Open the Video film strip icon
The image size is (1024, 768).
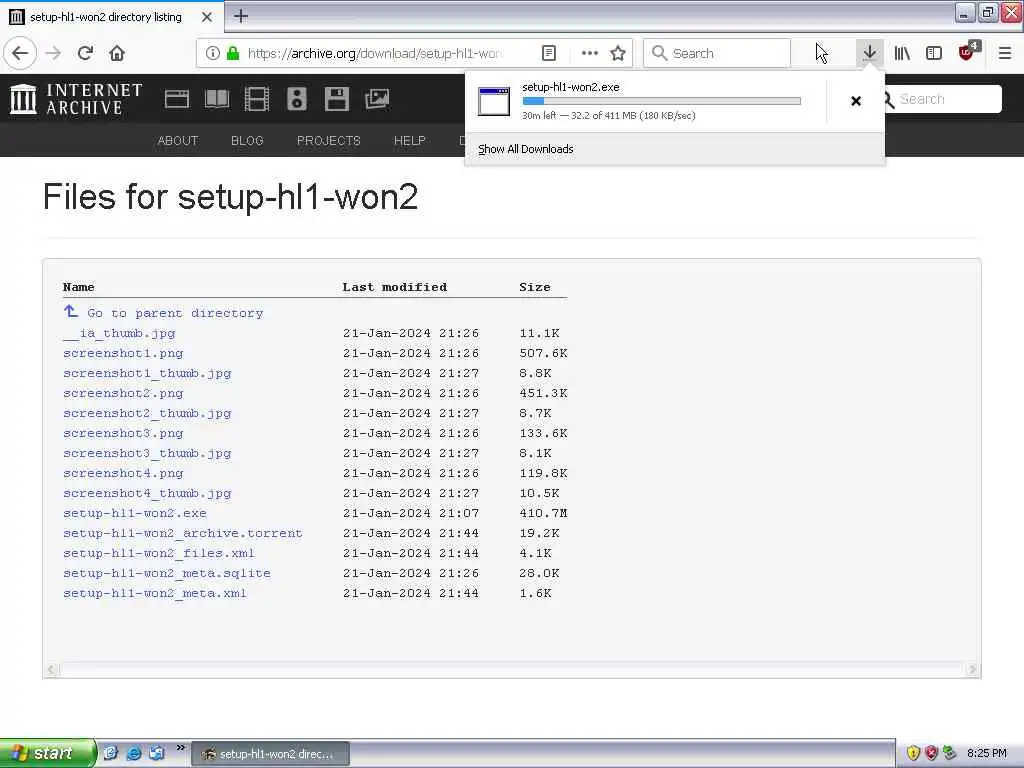coord(257,99)
